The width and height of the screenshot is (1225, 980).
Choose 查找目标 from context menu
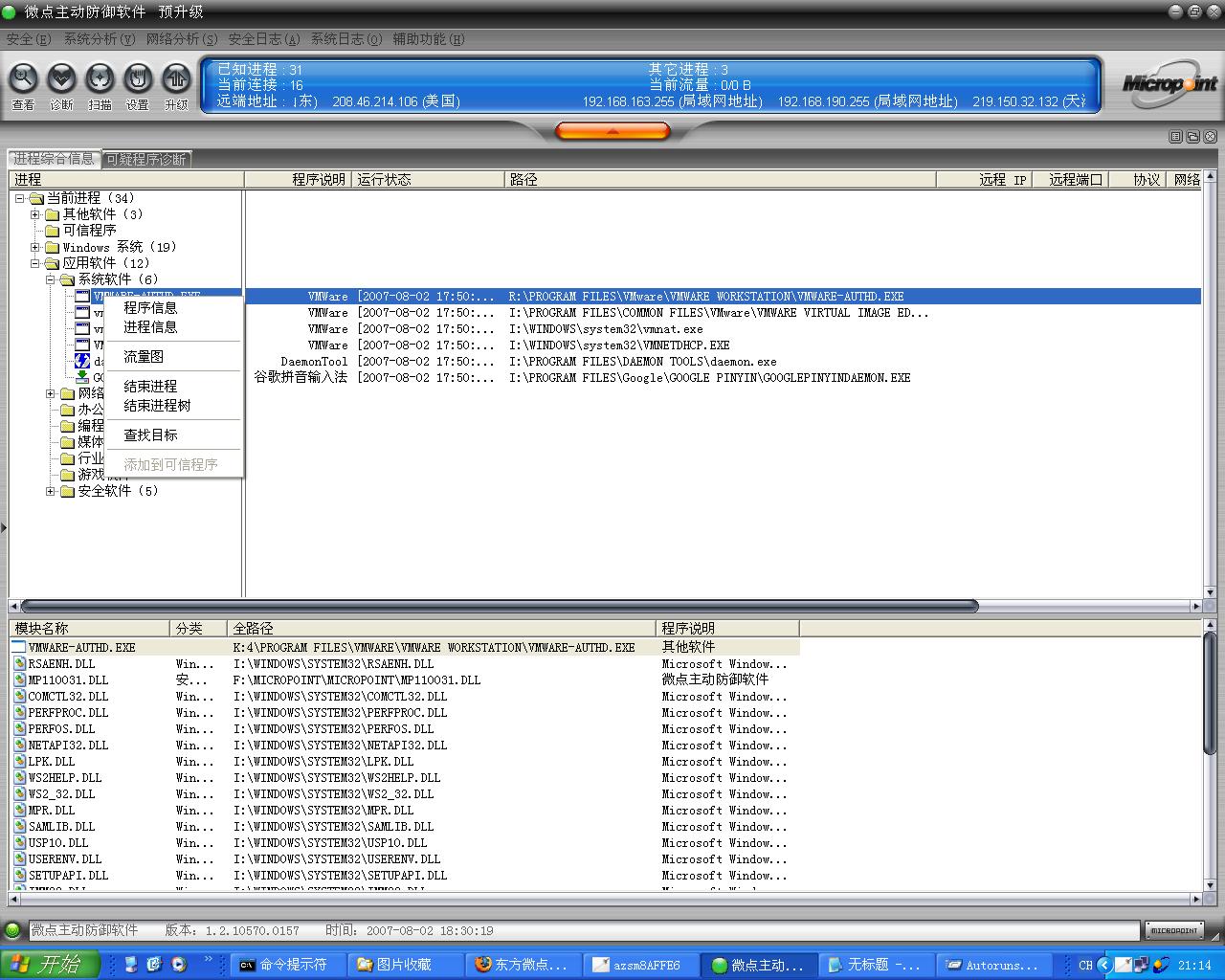tap(150, 434)
